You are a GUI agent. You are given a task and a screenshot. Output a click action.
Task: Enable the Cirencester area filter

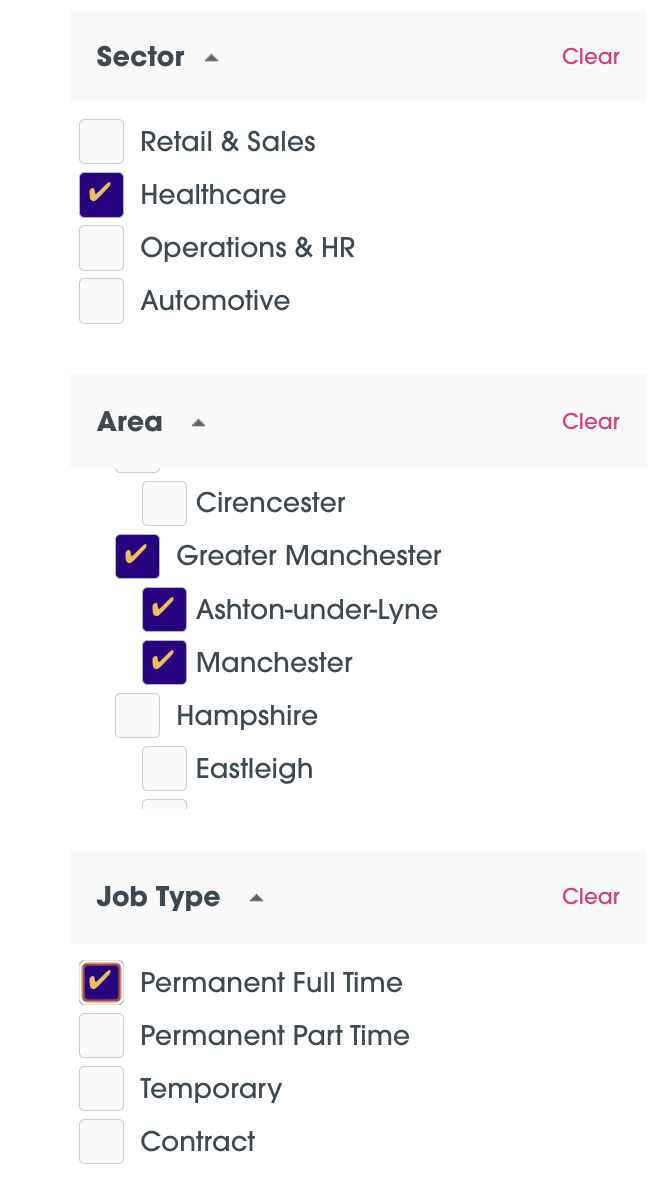click(164, 503)
